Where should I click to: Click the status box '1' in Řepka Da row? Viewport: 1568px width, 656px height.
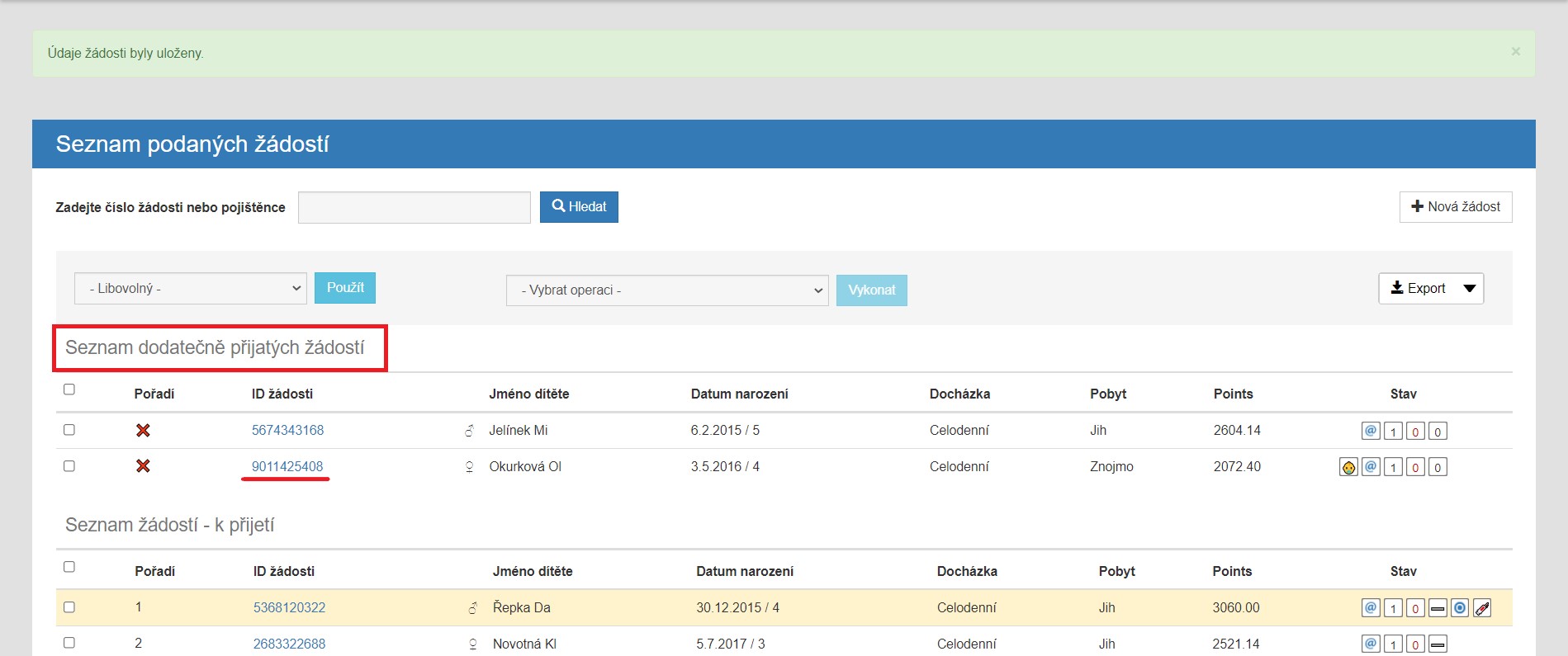pos(1393,608)
